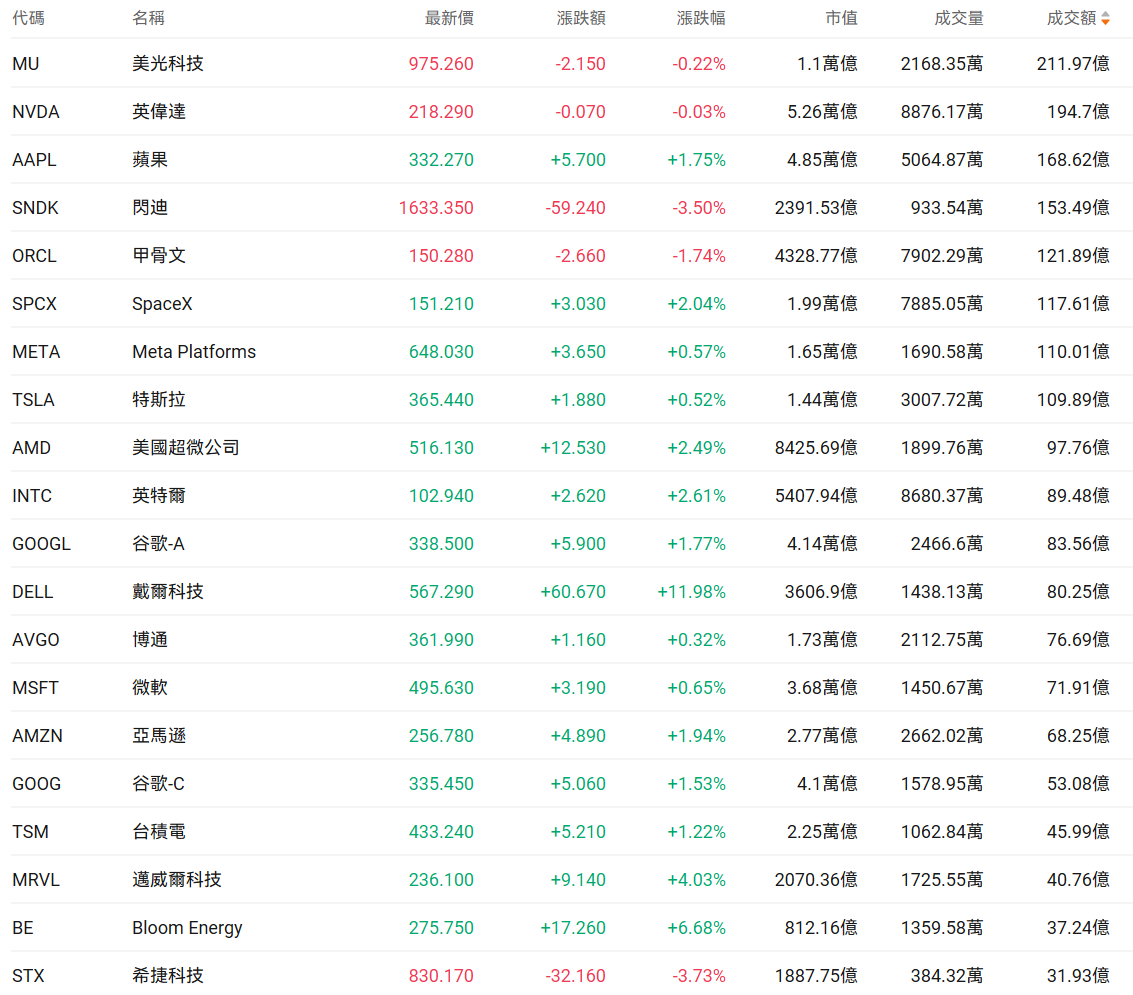Viewport: 1133px width, 995px height.
Task: Open the SNDK 閃迪 row
Action: 566,207
